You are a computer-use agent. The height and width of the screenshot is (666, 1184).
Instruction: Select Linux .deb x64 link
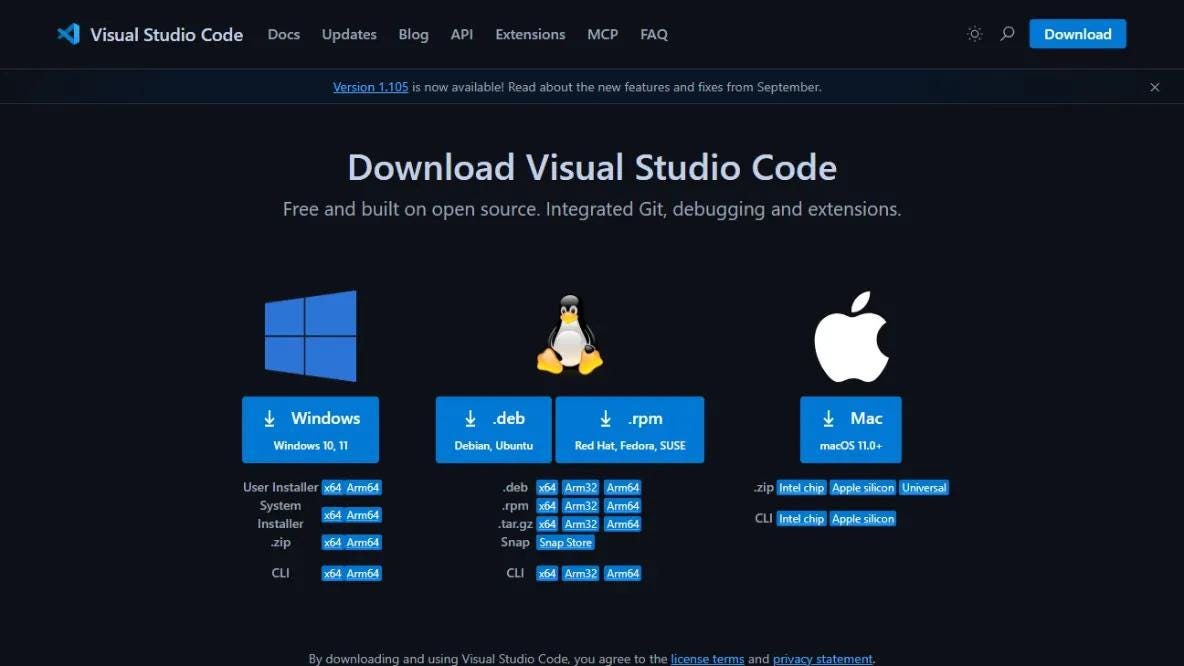pyautogui.click(x=547, y=488)
